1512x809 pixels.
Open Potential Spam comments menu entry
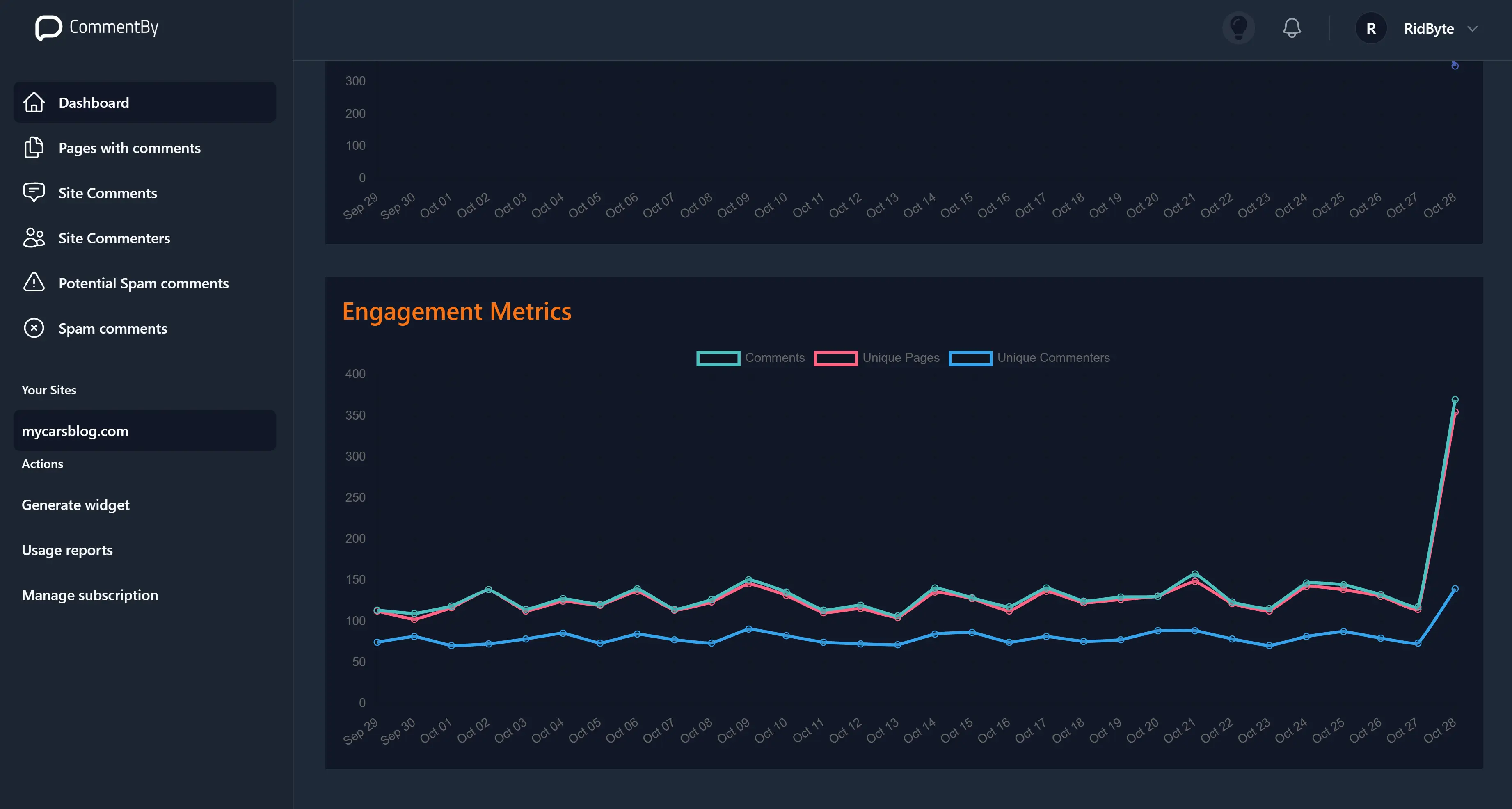(143, 283)
